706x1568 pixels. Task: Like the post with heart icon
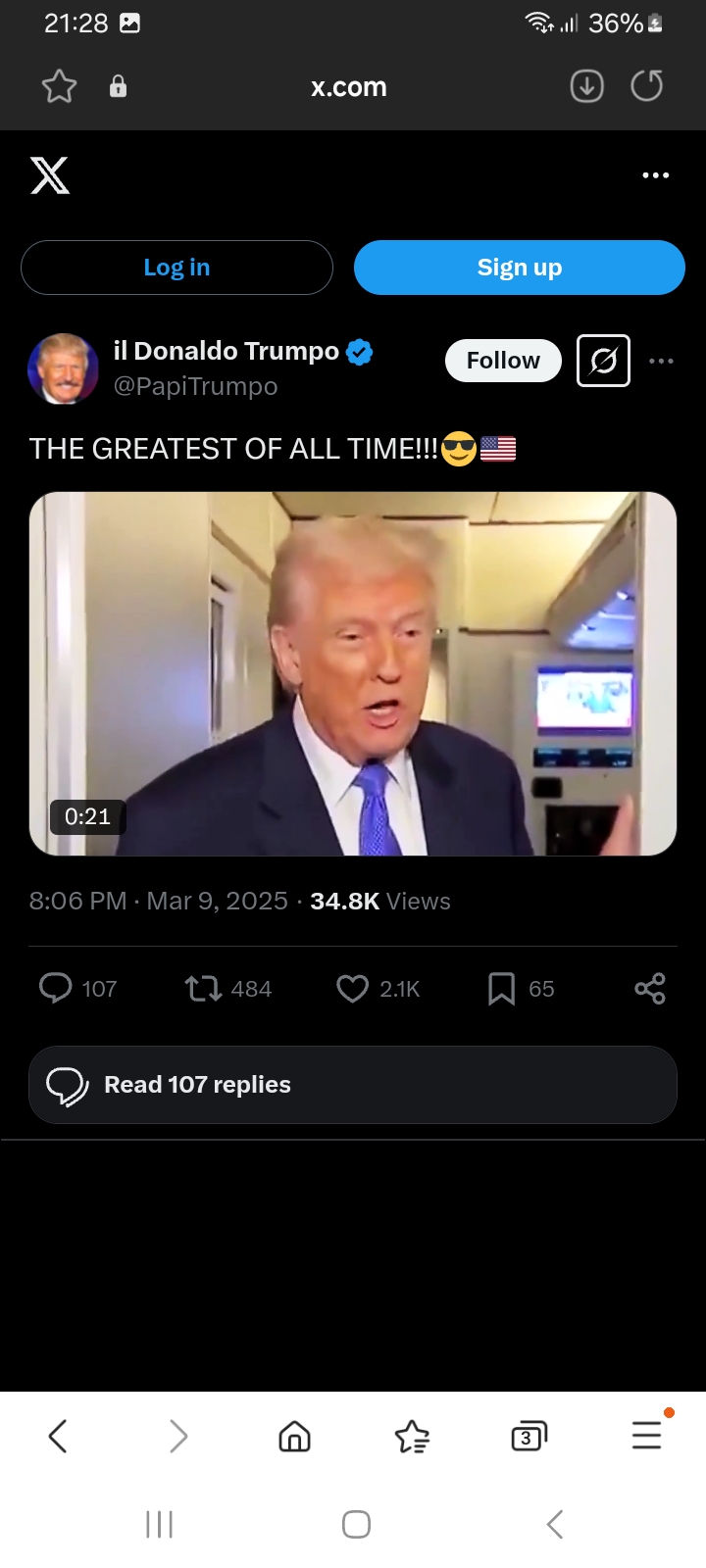click(x=352, y=989)
